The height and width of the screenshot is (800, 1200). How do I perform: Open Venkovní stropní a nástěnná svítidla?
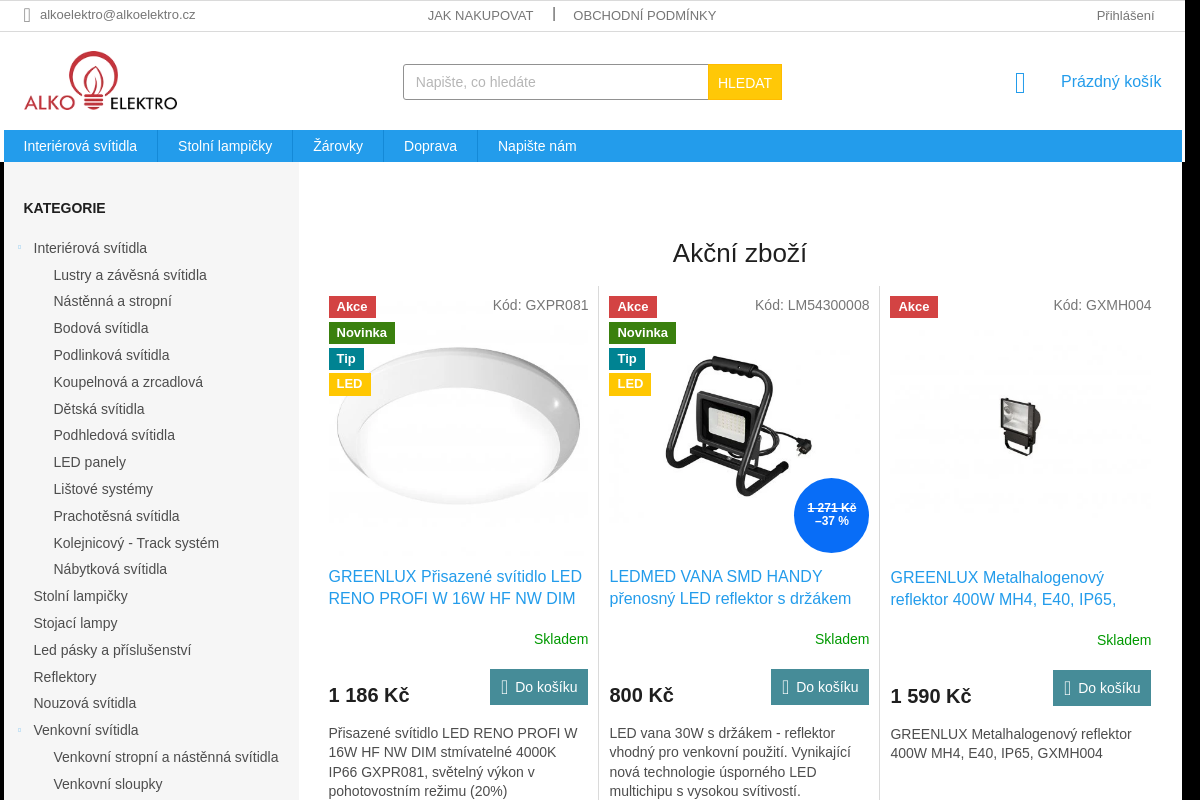(x=166, y=757)
